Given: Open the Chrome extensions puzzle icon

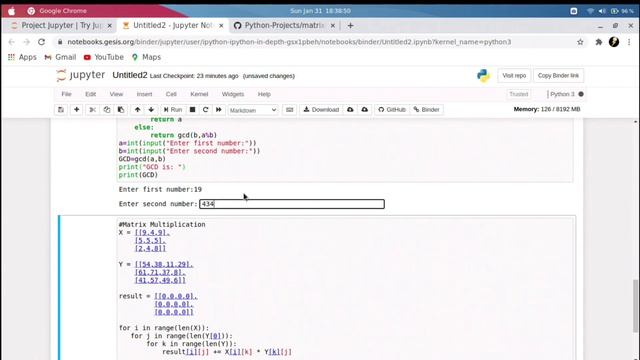Looking at the screenshot, I should point(599,42).
